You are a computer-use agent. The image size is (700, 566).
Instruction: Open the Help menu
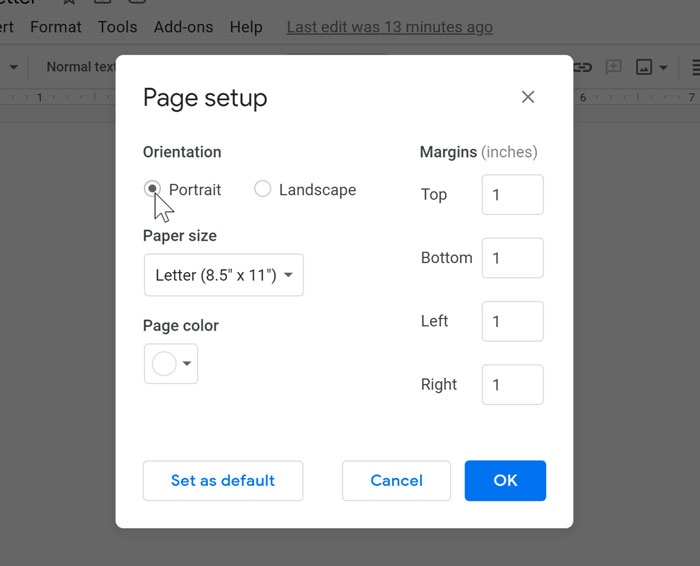coord(246,27)
